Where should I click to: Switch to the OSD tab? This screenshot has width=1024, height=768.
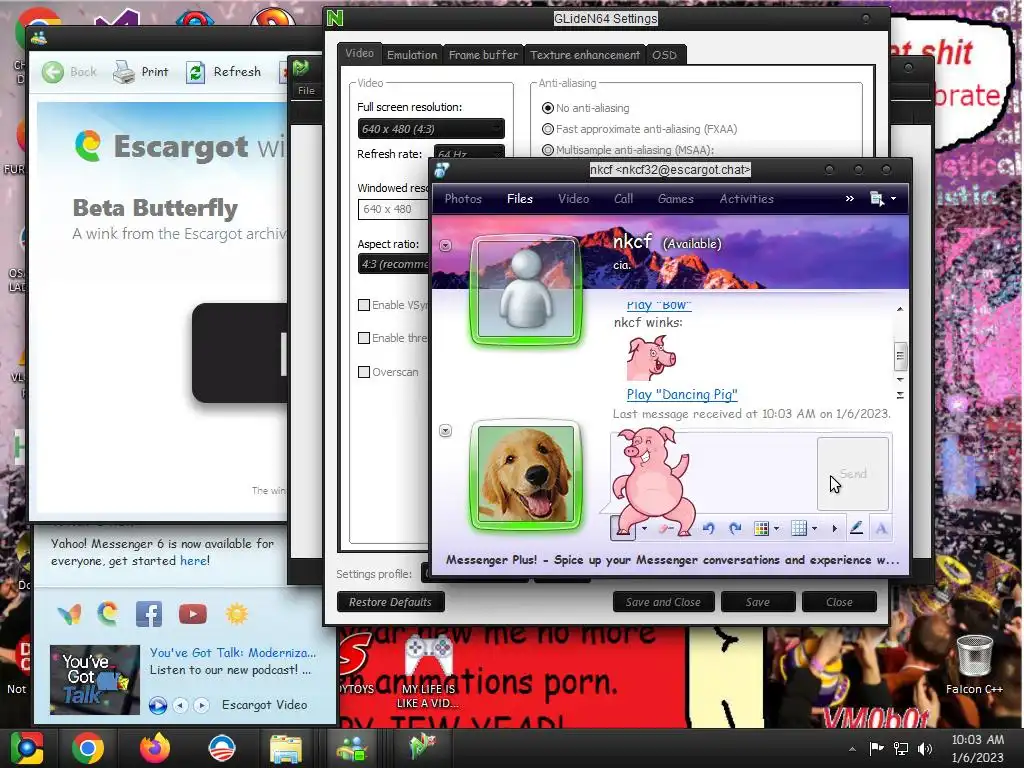(x=664, y=55)
